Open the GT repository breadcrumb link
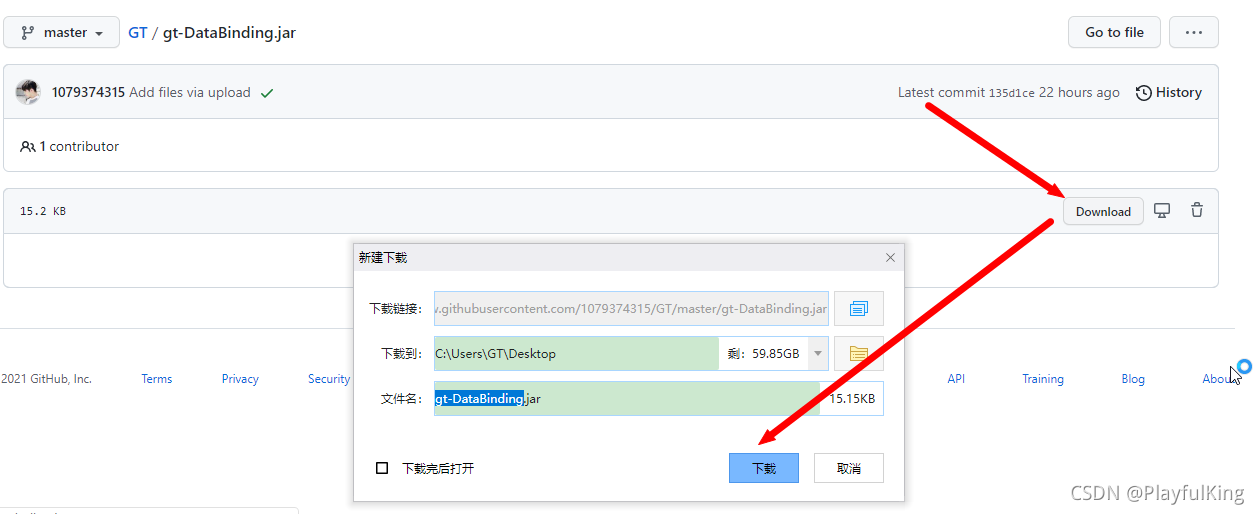The height and width of the screenshot is (514, 1259). point(137,32)
